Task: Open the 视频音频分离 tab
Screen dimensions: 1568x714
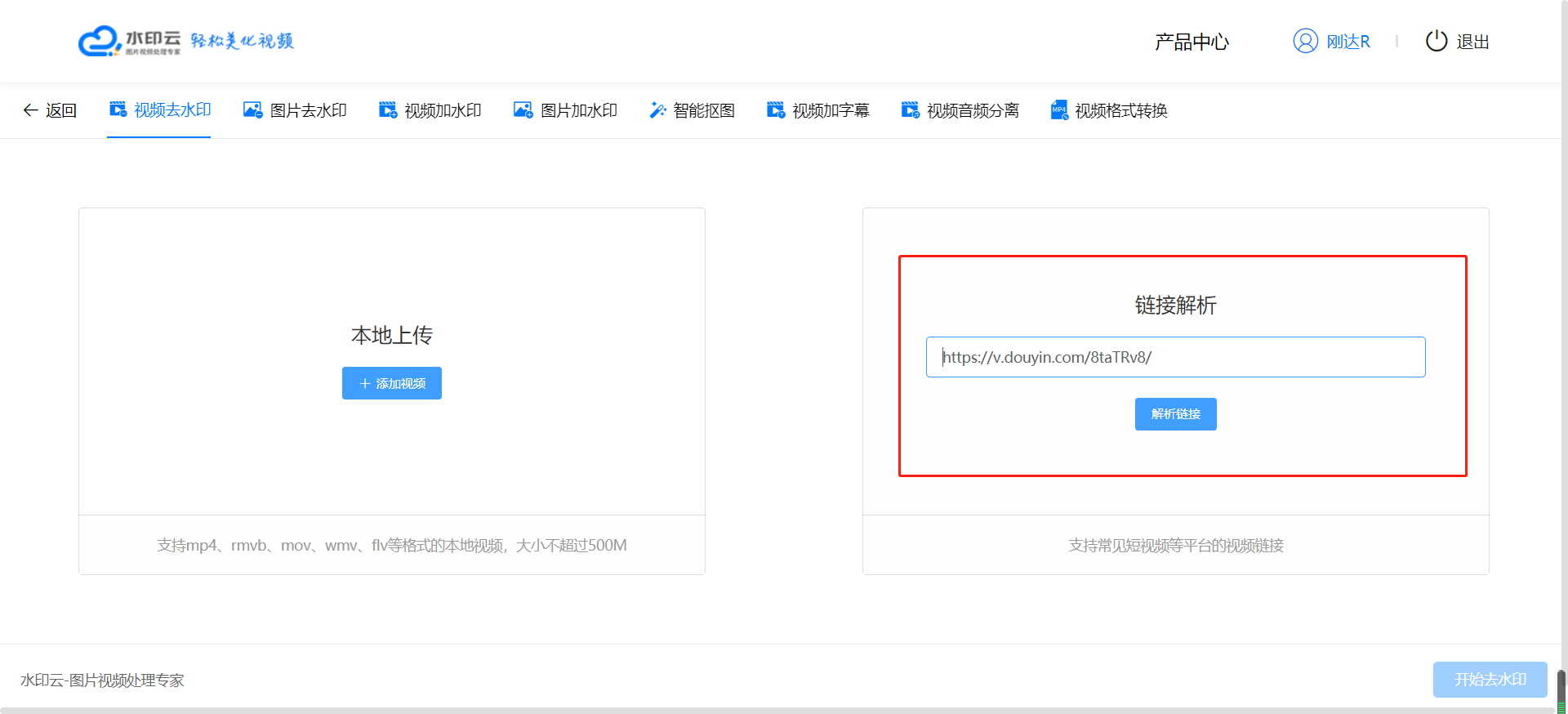Action: [960, 110]
